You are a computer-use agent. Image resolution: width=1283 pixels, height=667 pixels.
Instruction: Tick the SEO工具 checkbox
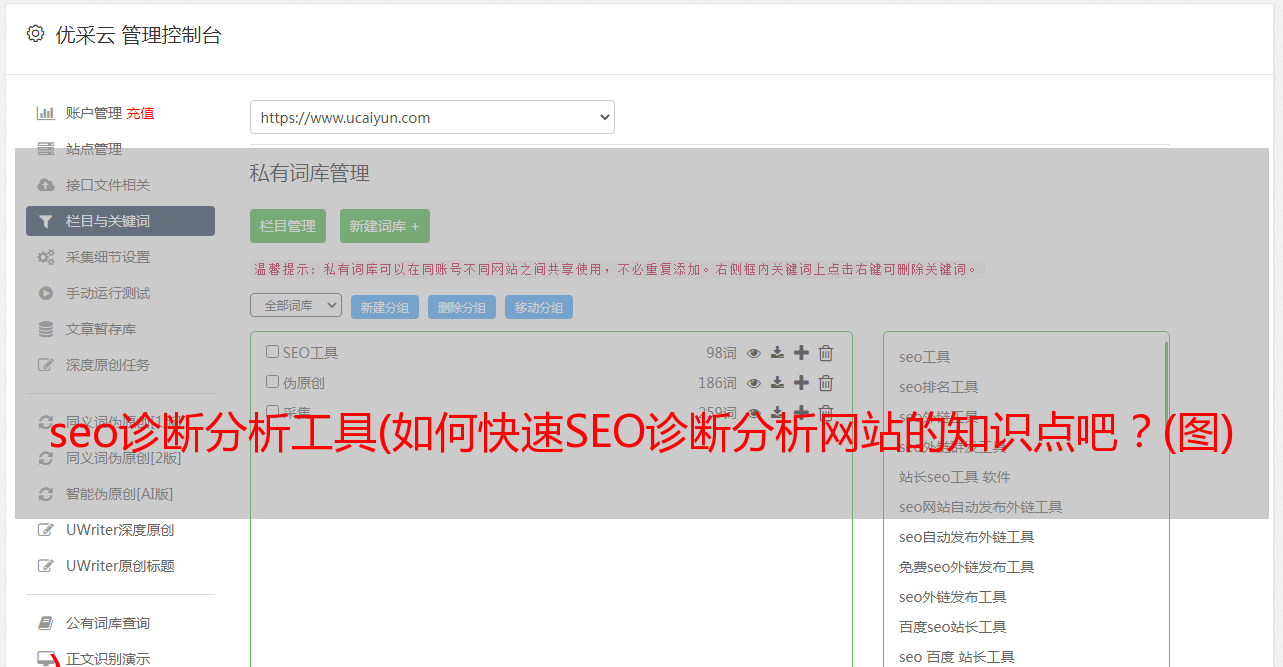click(x=272, y=352)
